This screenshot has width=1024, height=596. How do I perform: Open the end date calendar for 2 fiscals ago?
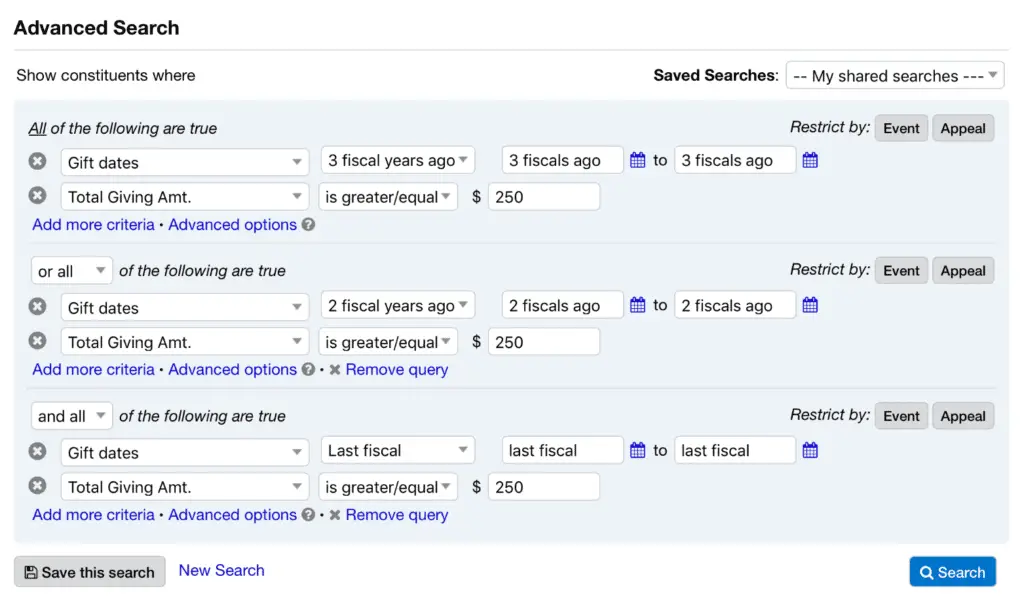(810, 305)
